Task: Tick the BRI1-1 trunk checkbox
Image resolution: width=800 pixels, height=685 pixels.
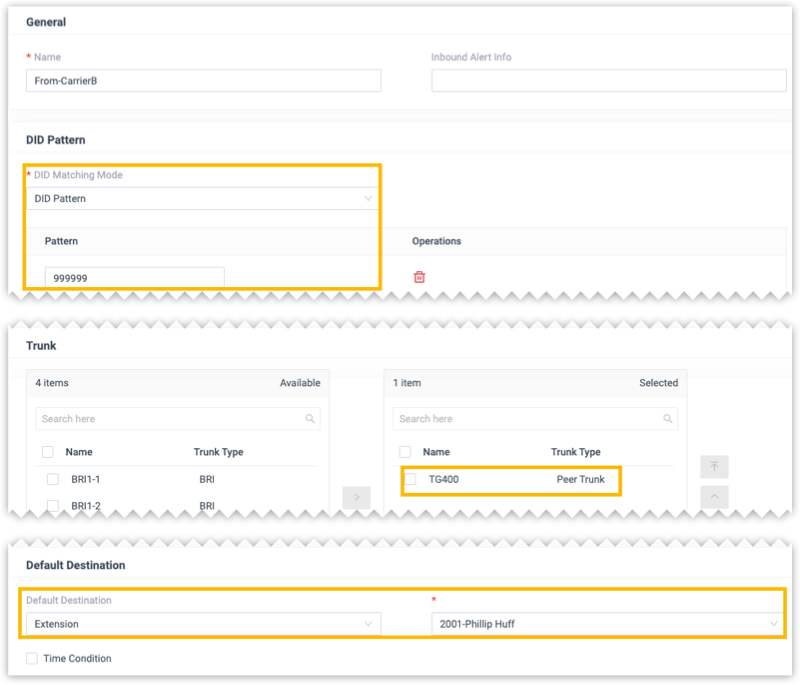Action: coord(53,480)
